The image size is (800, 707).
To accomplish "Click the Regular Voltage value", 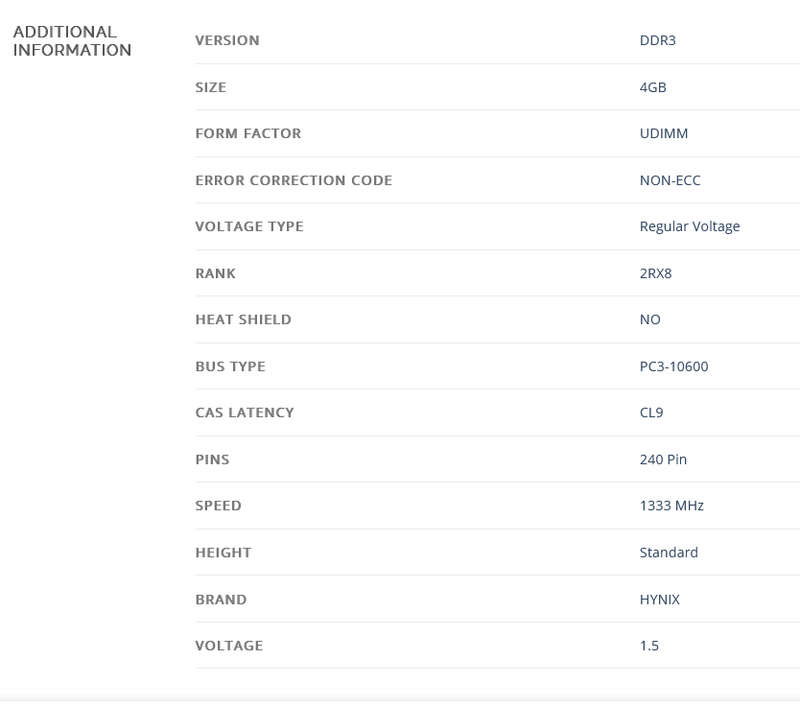I will click(x=690, y=227).
